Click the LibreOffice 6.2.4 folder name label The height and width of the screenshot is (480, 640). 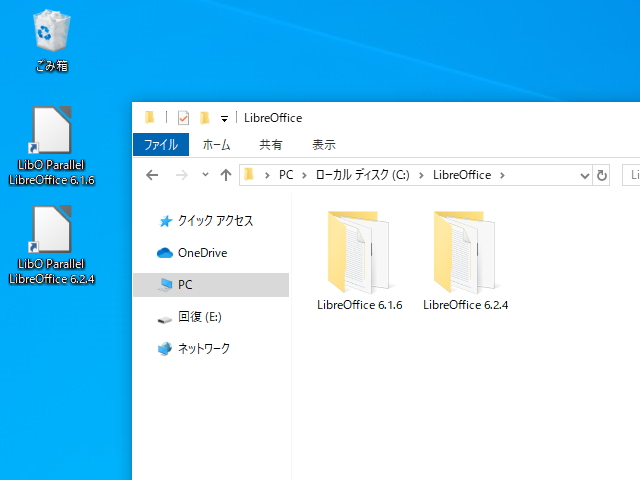tap(466, 305)
